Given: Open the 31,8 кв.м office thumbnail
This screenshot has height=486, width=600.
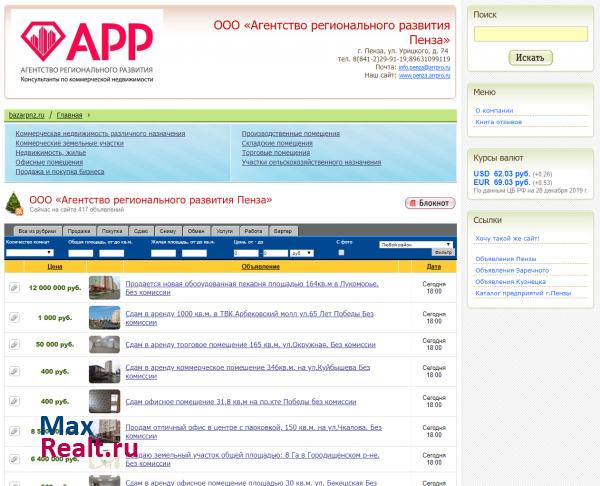Looking at the screenshot, I should coord(104,401).
